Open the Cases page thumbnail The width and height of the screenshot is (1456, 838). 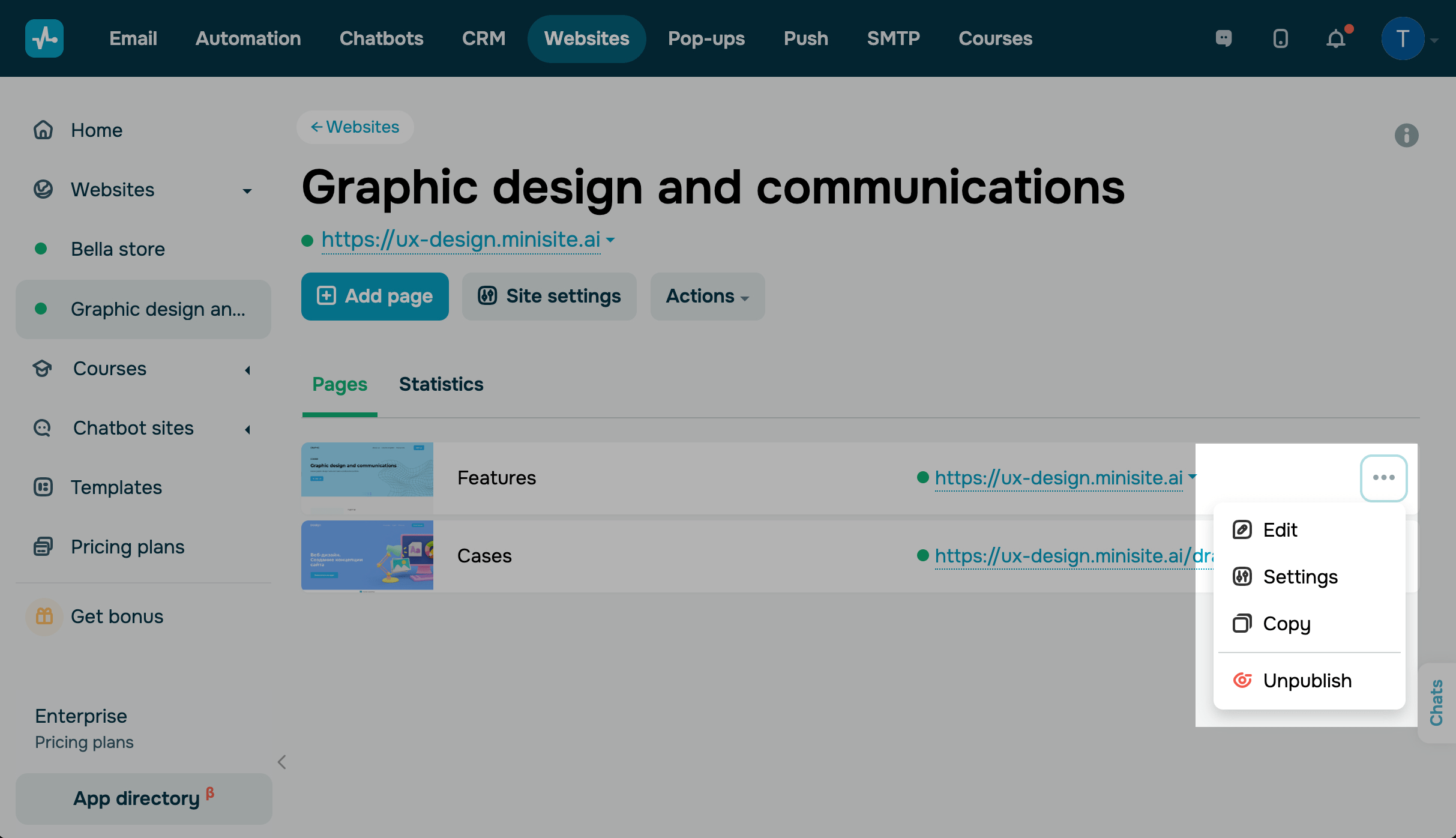tap(367, 556)
